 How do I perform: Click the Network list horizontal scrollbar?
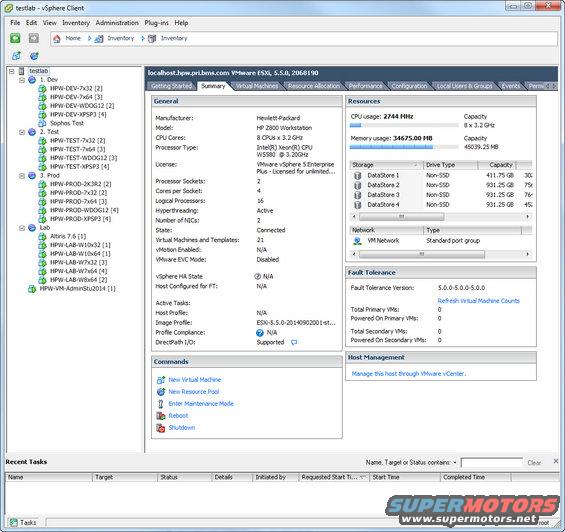point(441,254)
